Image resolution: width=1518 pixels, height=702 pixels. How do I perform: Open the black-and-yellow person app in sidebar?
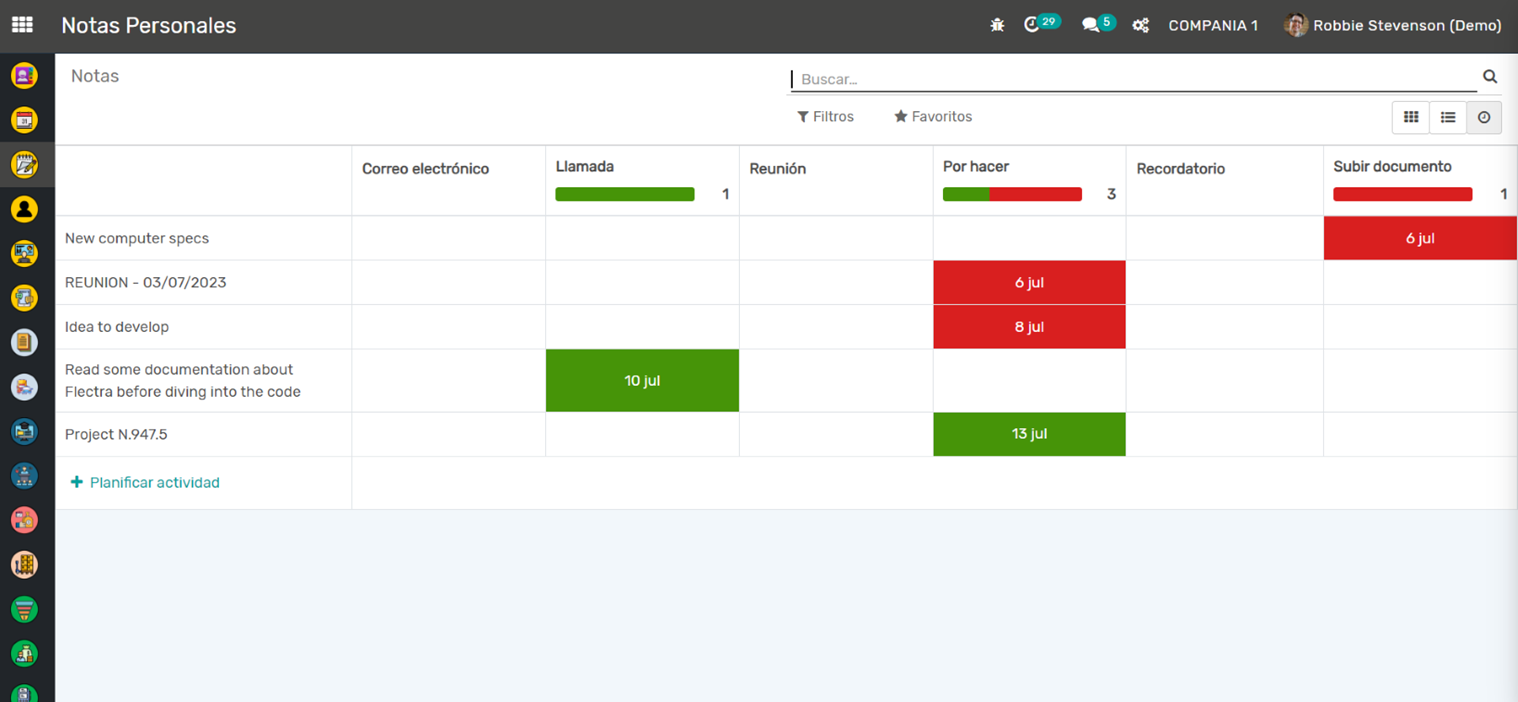[x=24, y=208]
